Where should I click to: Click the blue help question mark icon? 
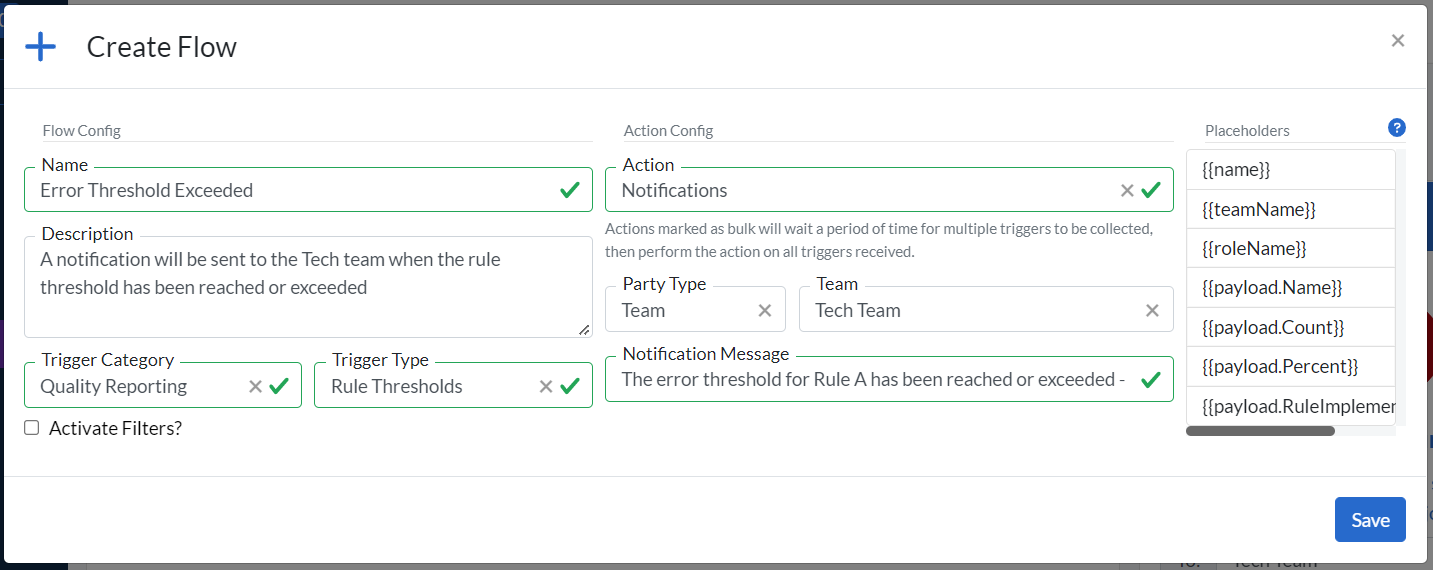(x=1397, y=128)
